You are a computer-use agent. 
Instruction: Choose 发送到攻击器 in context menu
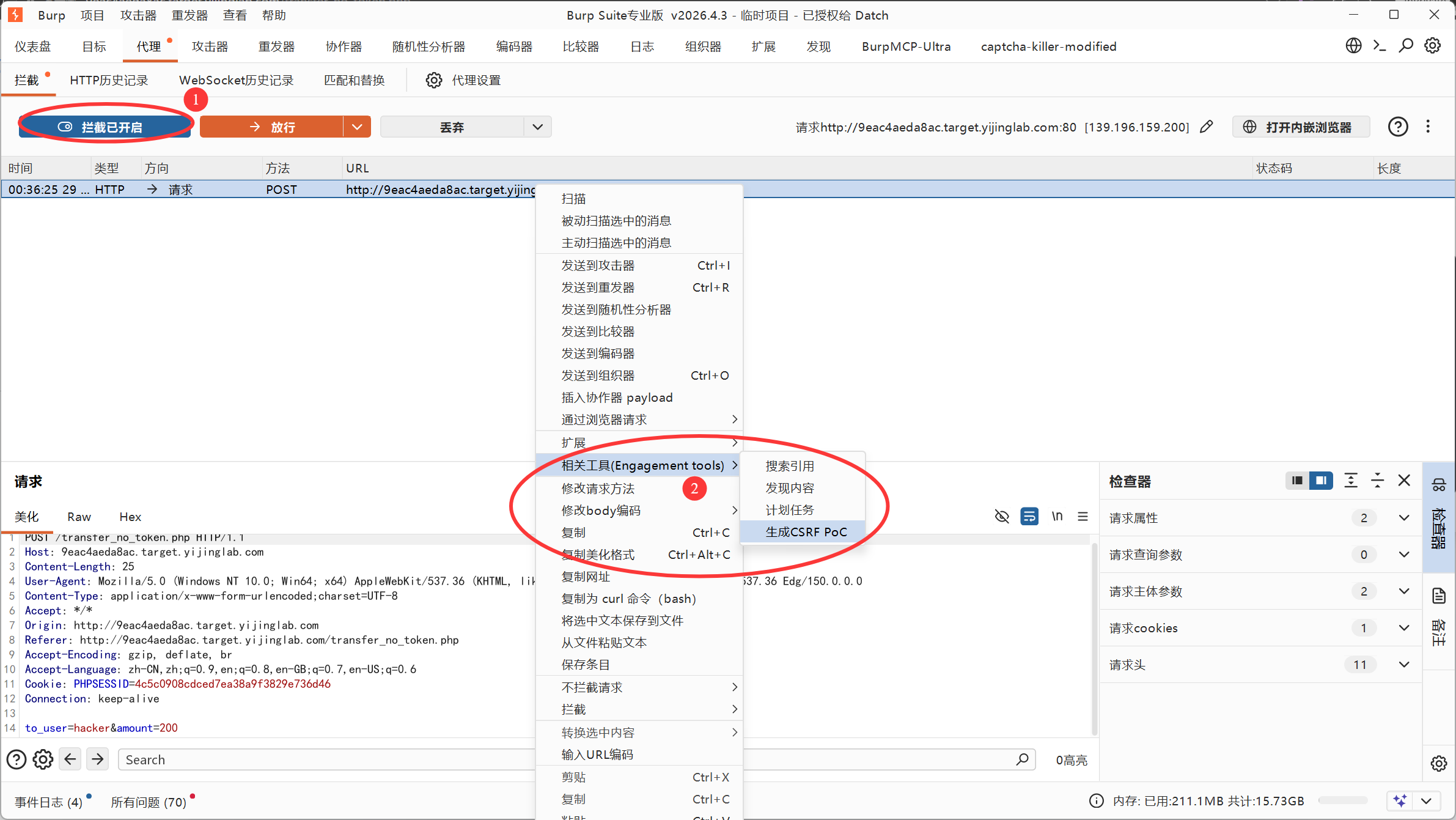(639, 265)
